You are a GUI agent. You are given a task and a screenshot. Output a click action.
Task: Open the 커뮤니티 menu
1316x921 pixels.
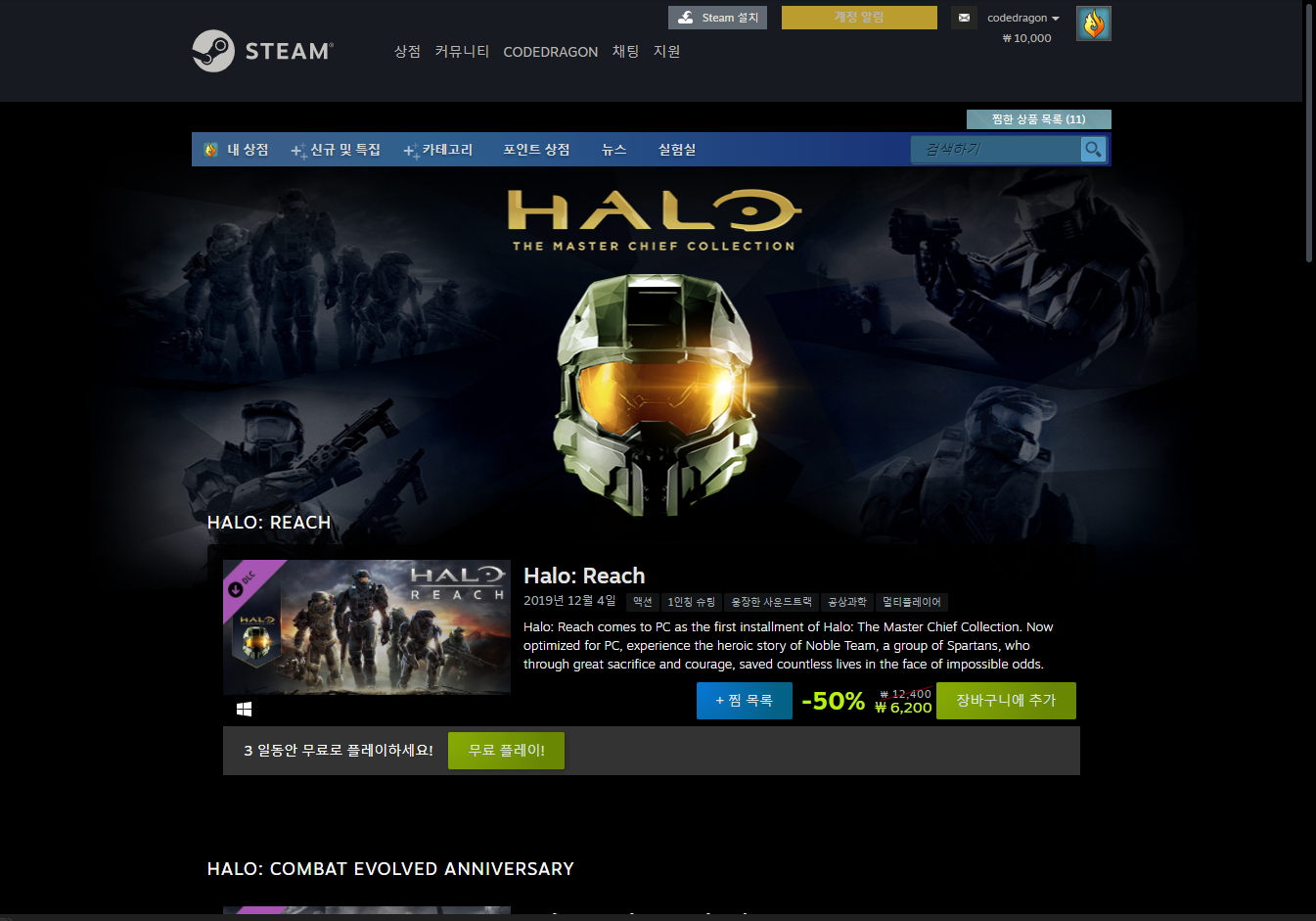pos(462,51)
